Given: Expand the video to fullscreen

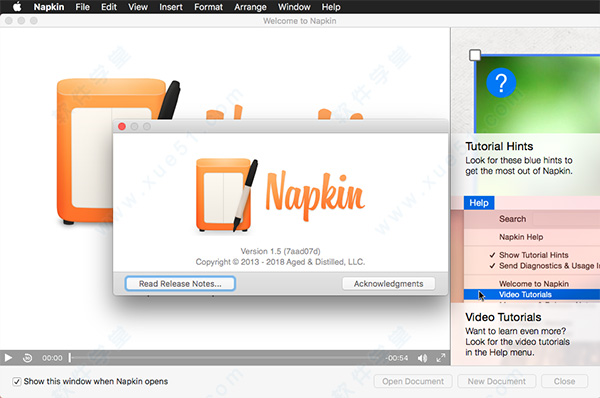Looking at the screenshot, I should coord(441,358).
